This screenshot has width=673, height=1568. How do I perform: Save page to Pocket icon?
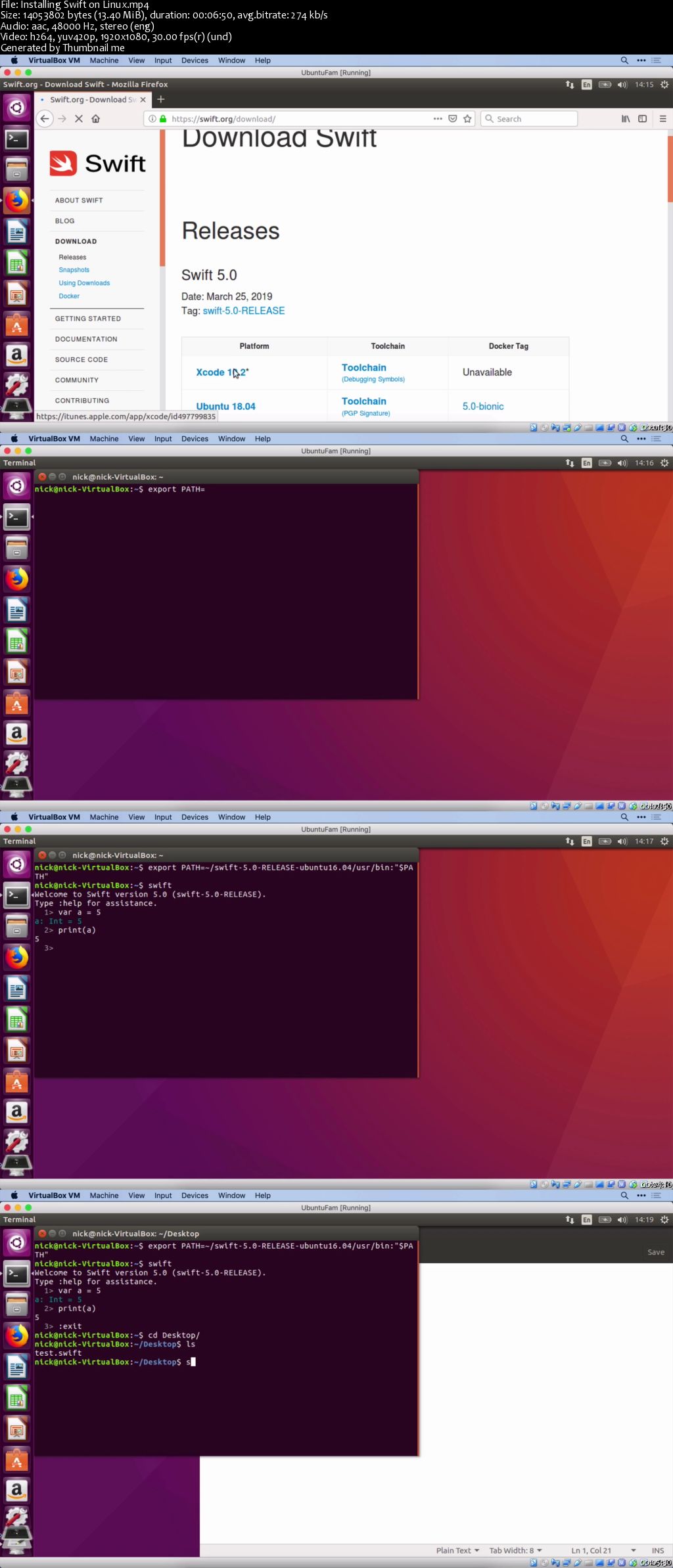click(x=453, y=119)
